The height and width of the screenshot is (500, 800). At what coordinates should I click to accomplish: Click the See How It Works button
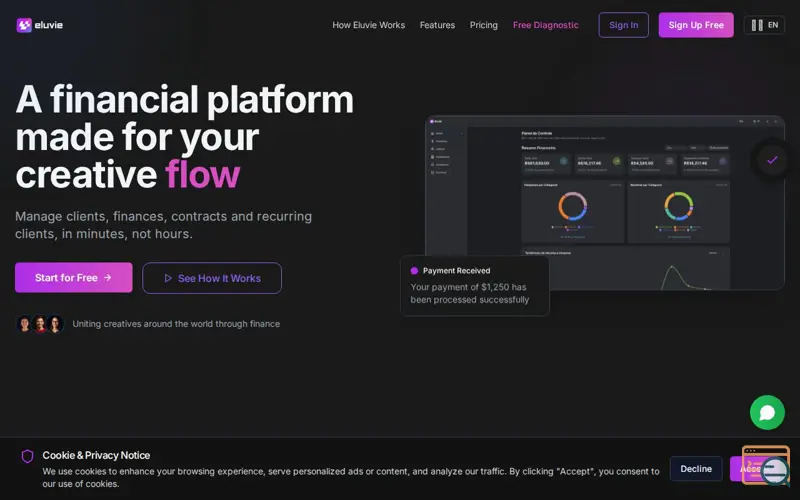coord(212,278)
